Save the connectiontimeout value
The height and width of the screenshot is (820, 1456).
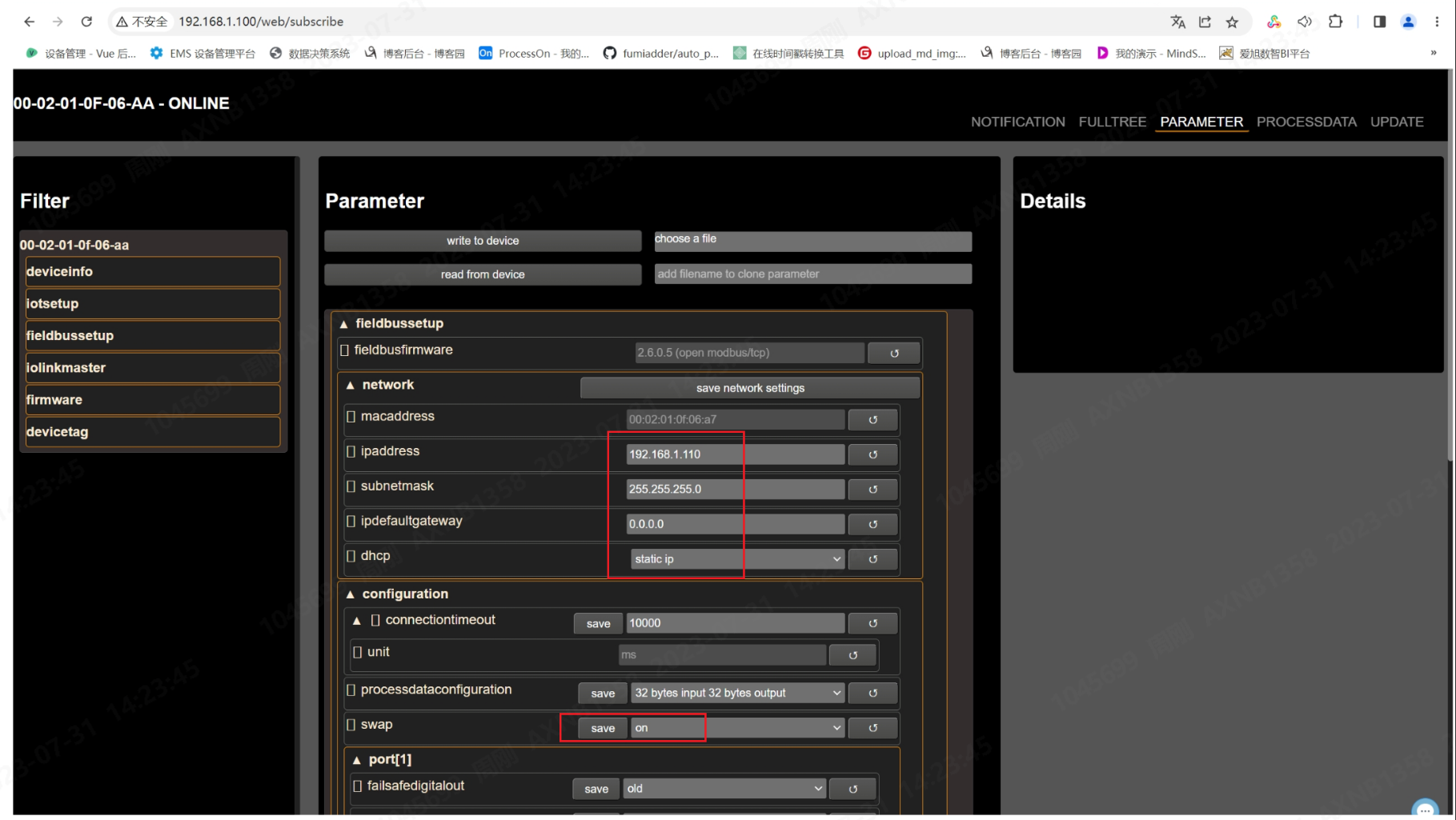(598, 624)
